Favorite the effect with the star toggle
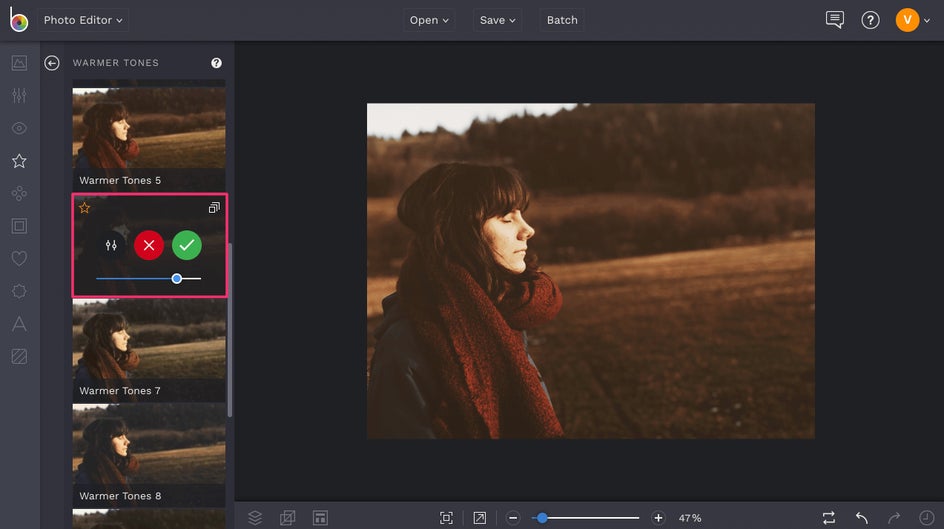 point(84,208)
